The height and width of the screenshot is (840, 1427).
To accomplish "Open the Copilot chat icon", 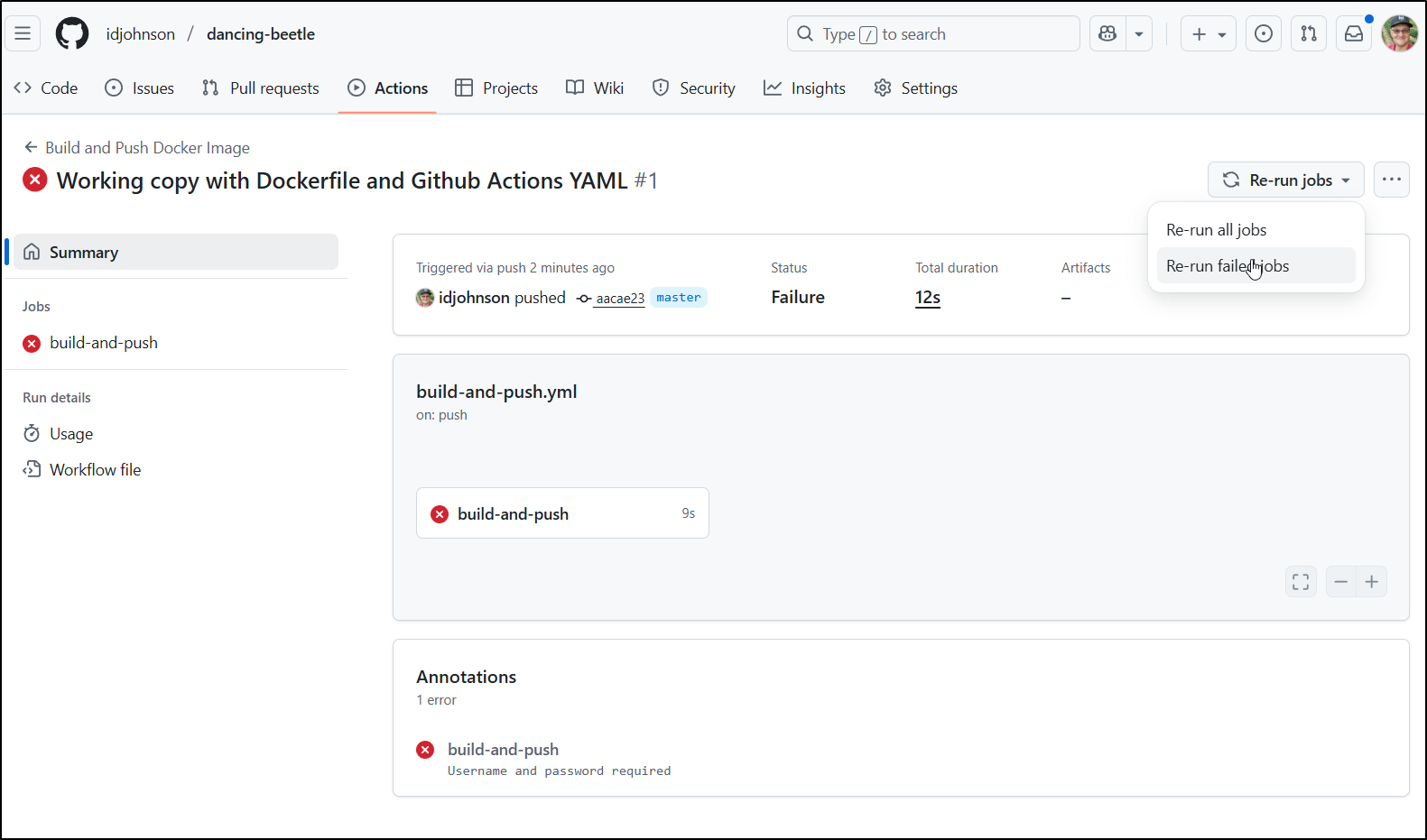I will (1107, 33).
